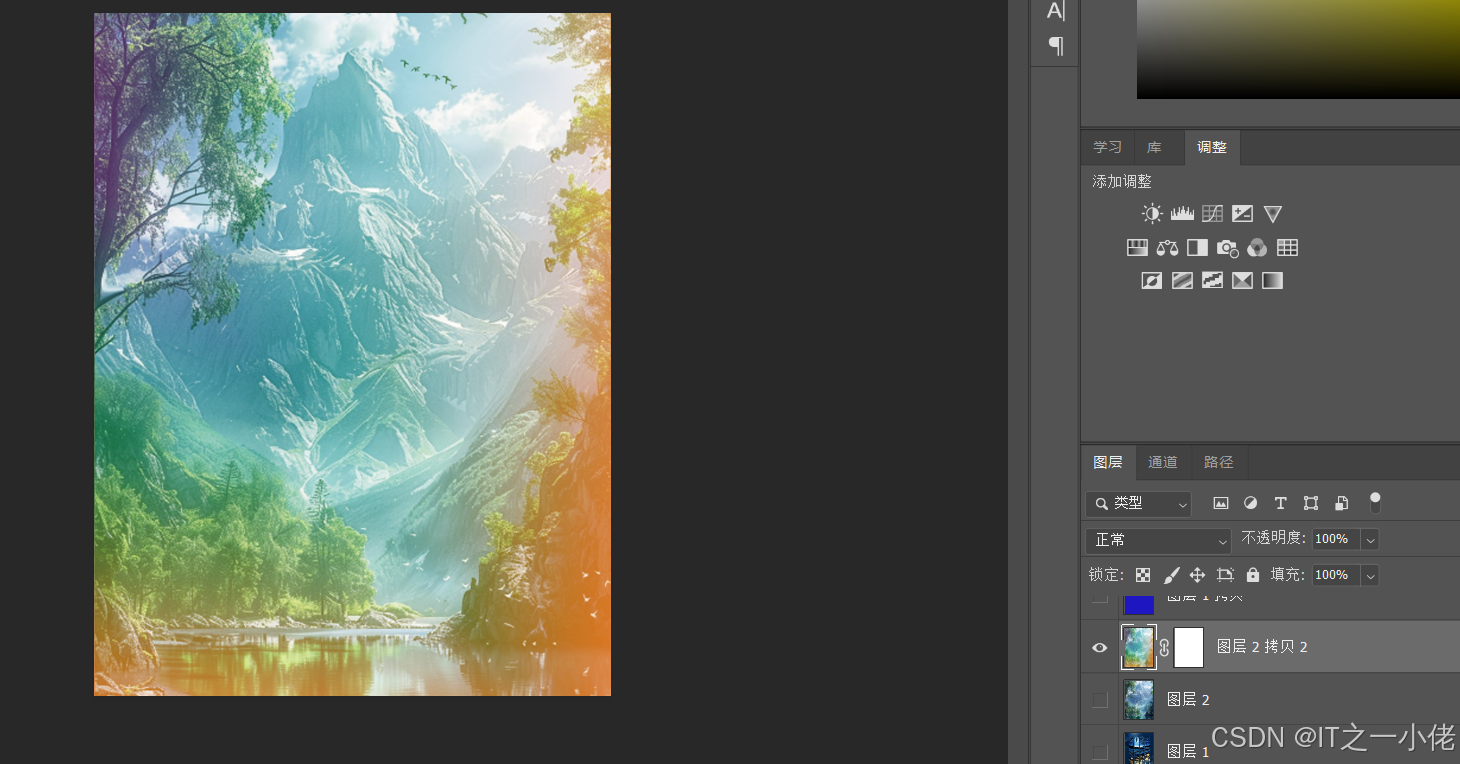Image resolution: width=1460 pixels, height=764 pixels.
Task: Click link icon between layer and mask
Action: pos(1164,648)
